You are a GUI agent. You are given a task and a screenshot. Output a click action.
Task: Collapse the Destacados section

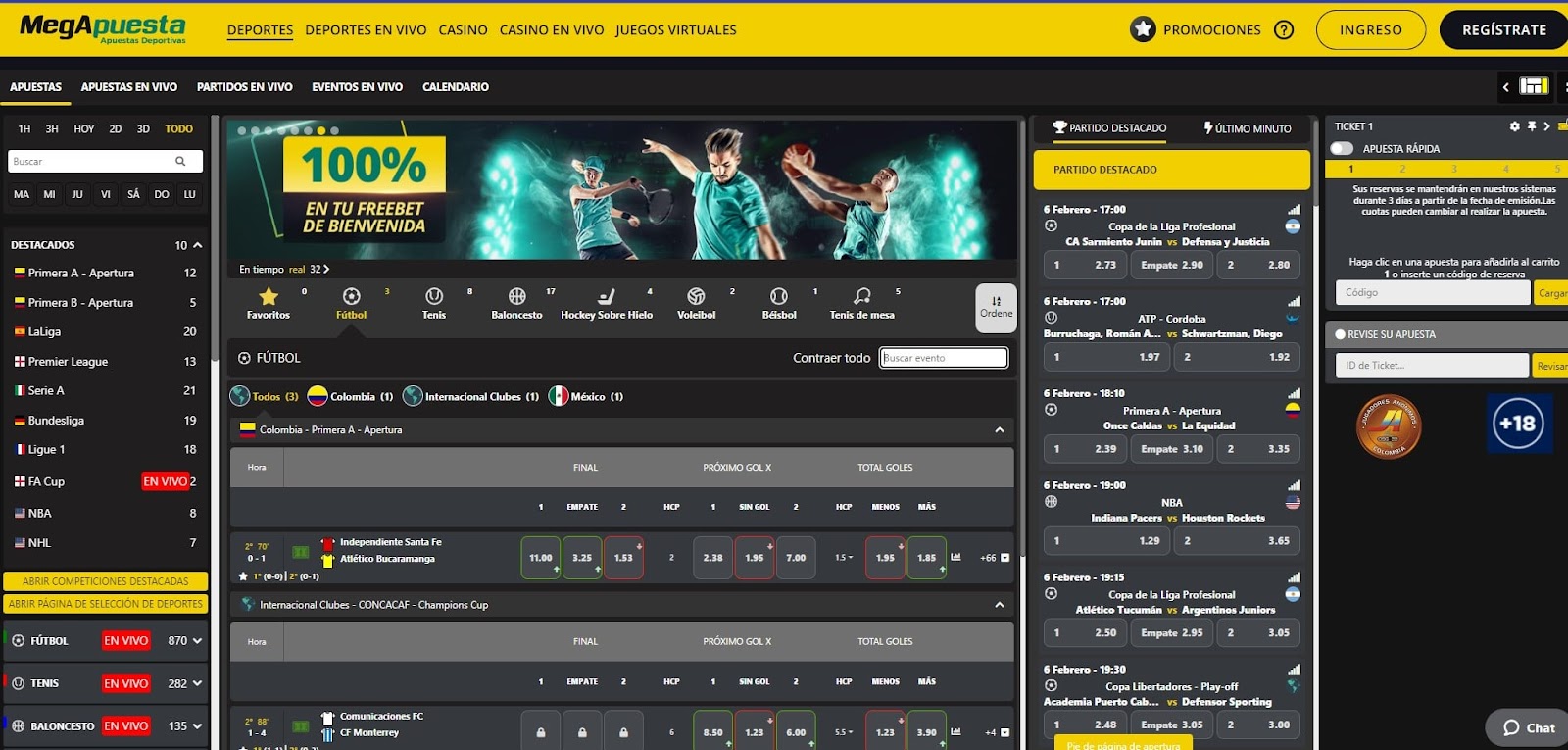tap(197, 245)
